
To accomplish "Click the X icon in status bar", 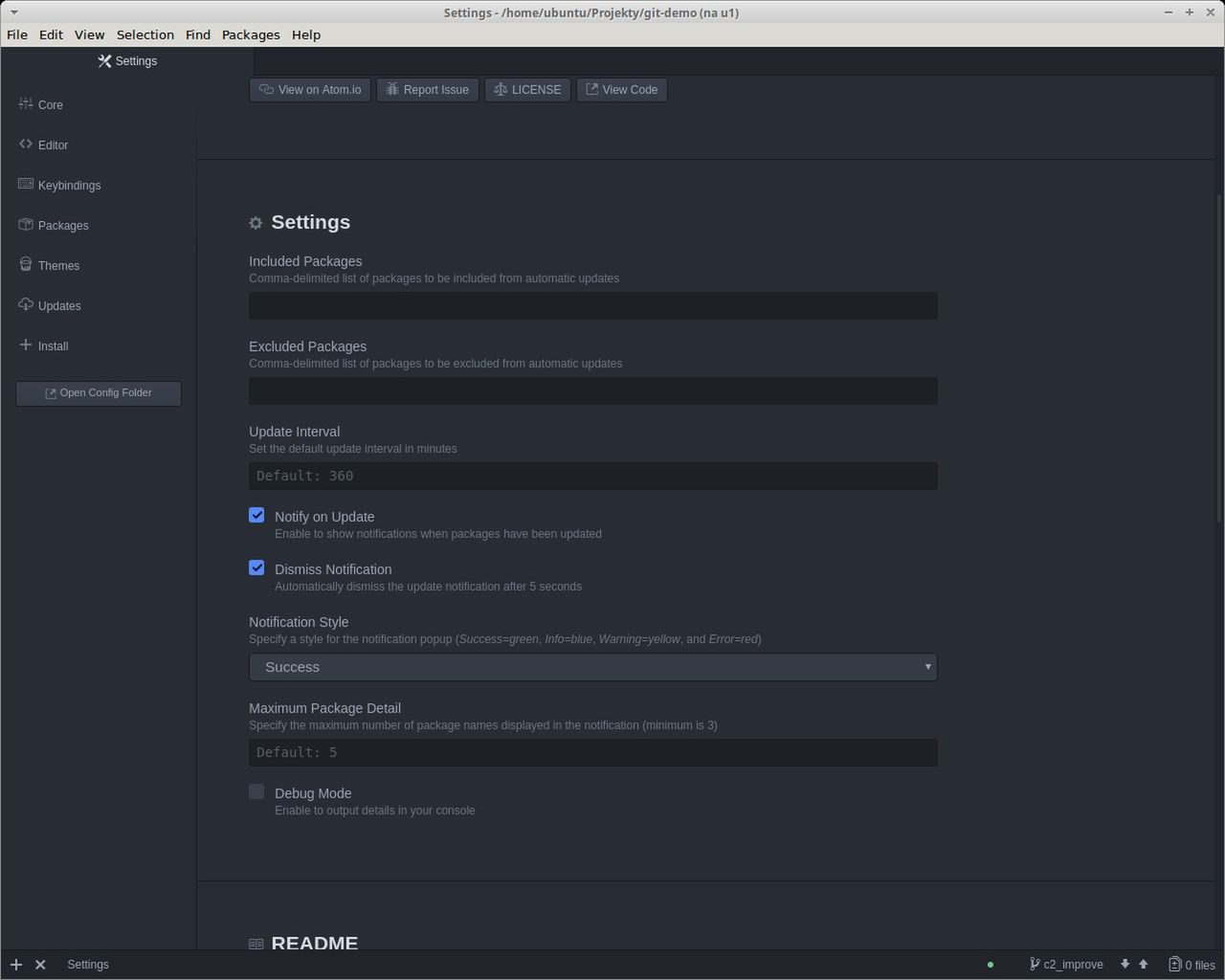I will click(x=40, y=965).
